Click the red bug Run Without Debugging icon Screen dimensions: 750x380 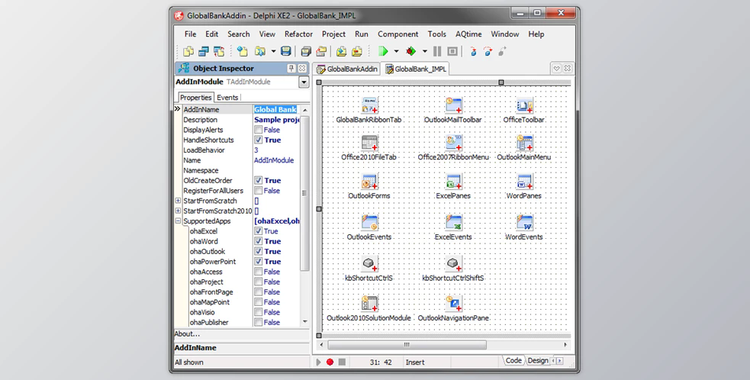click(x=411, y=51)
